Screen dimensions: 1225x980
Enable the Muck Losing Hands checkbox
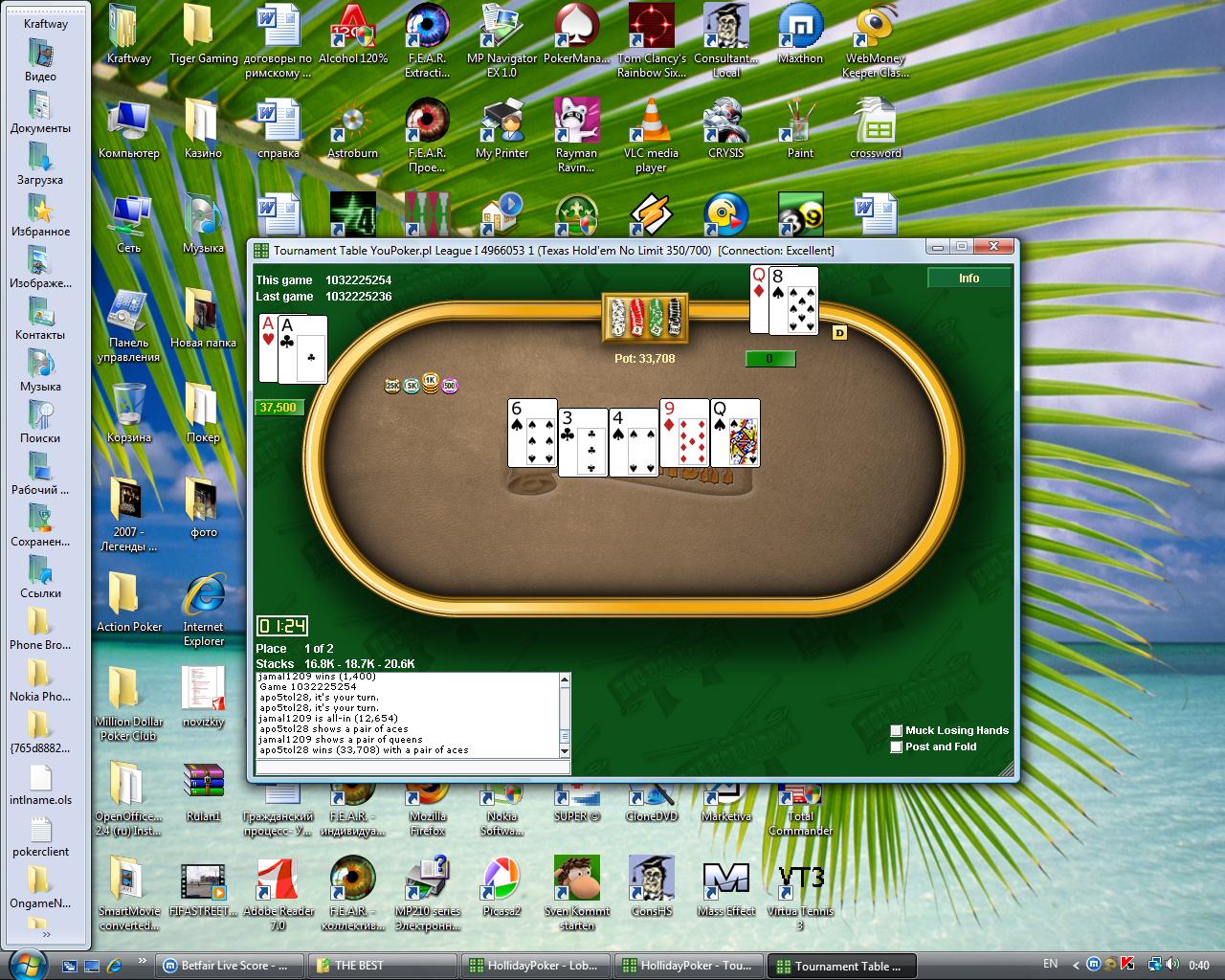pyautogui.click(x=897, y=730)
